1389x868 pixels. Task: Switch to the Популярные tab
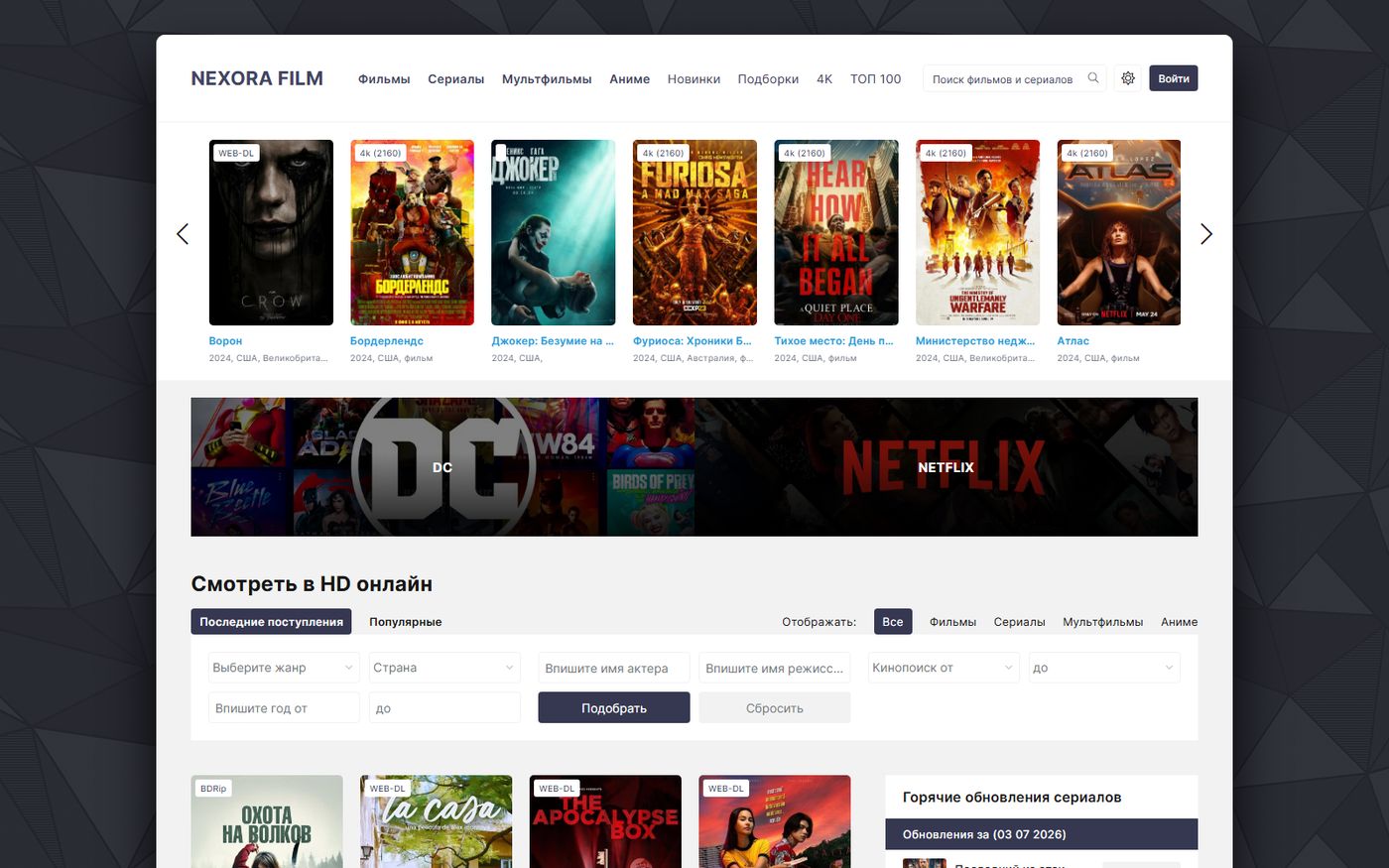(x=406, y=622)
